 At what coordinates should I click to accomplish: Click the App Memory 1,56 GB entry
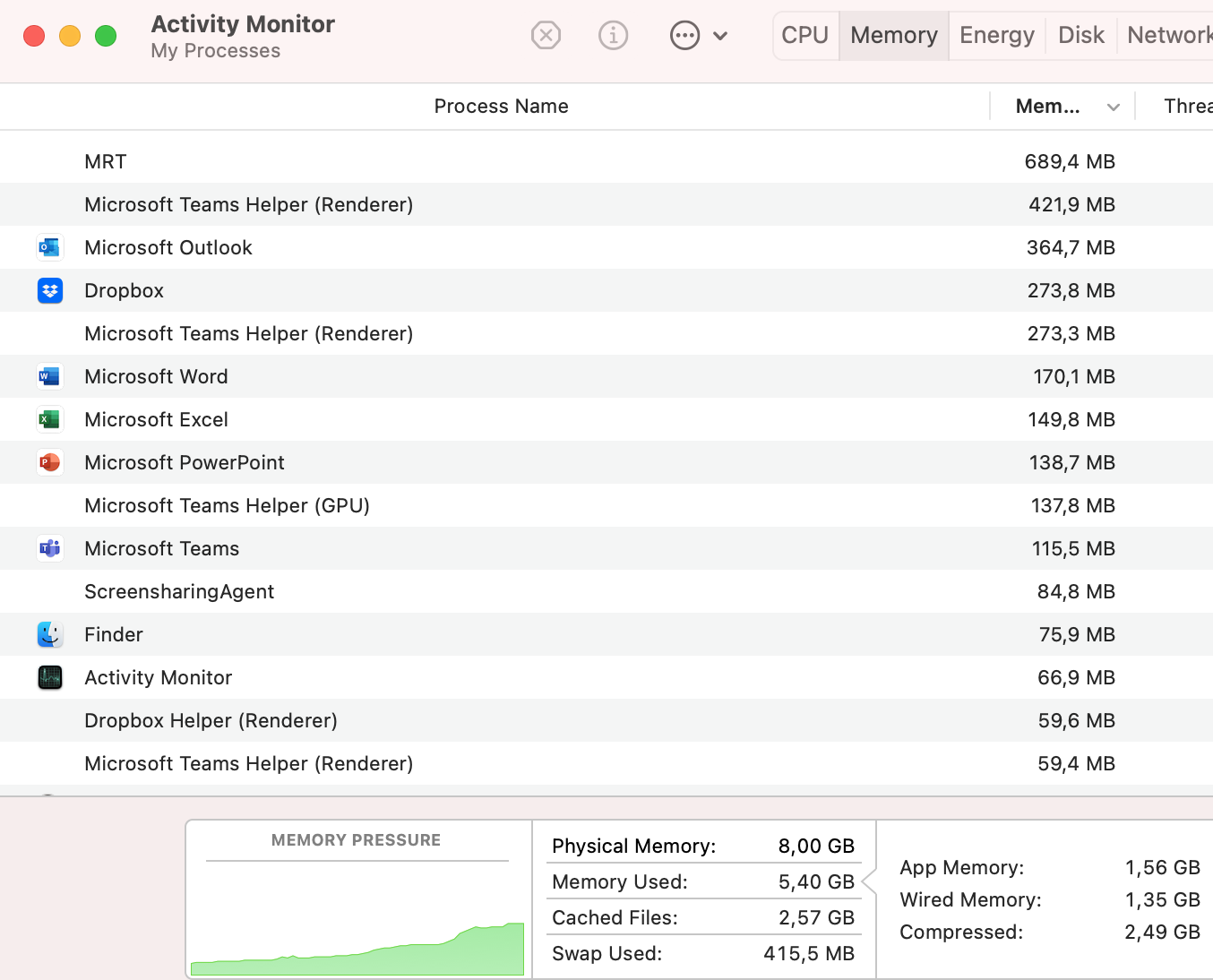pyautogui.click(x=1050, y=867)
